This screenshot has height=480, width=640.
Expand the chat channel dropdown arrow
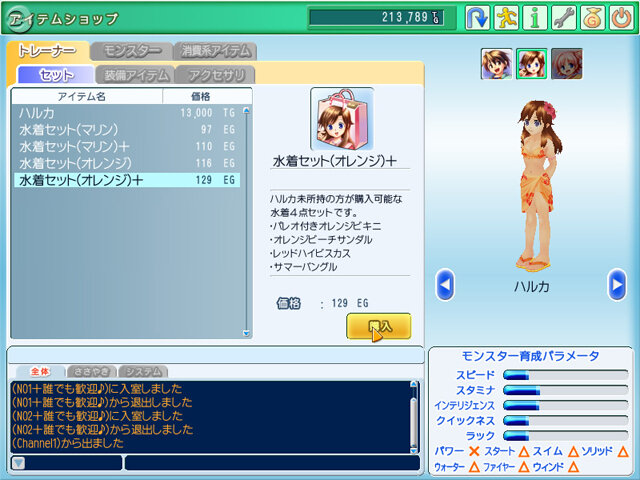point(18,463)
